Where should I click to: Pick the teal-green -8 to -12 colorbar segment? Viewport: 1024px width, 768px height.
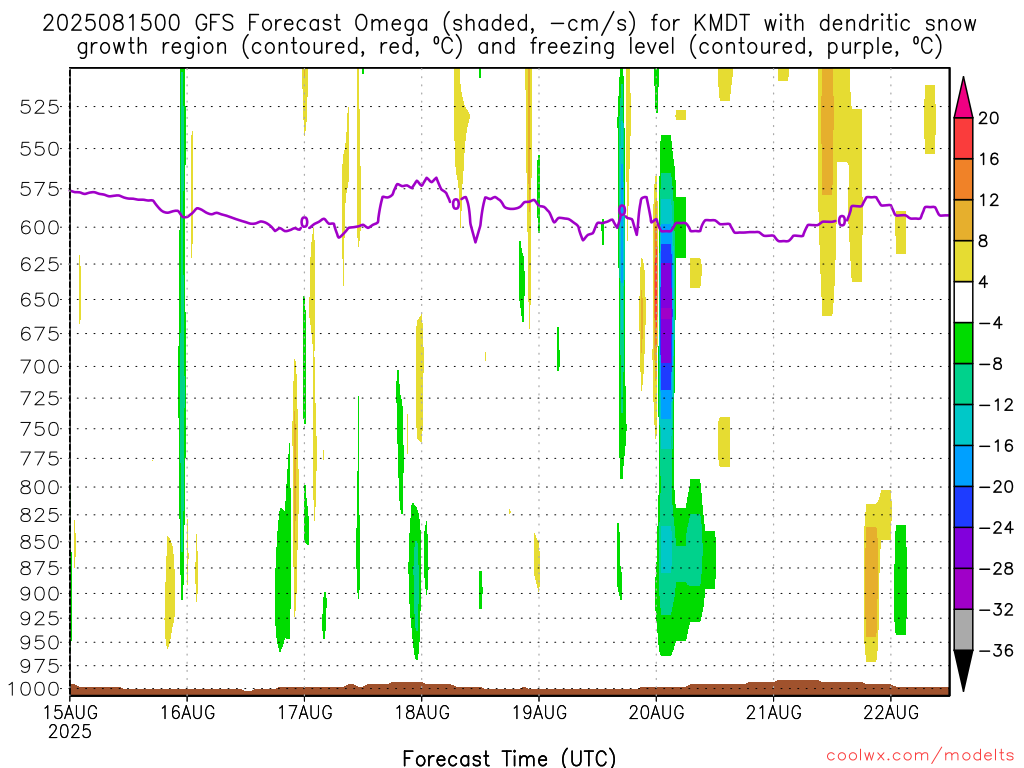point(963,384)
